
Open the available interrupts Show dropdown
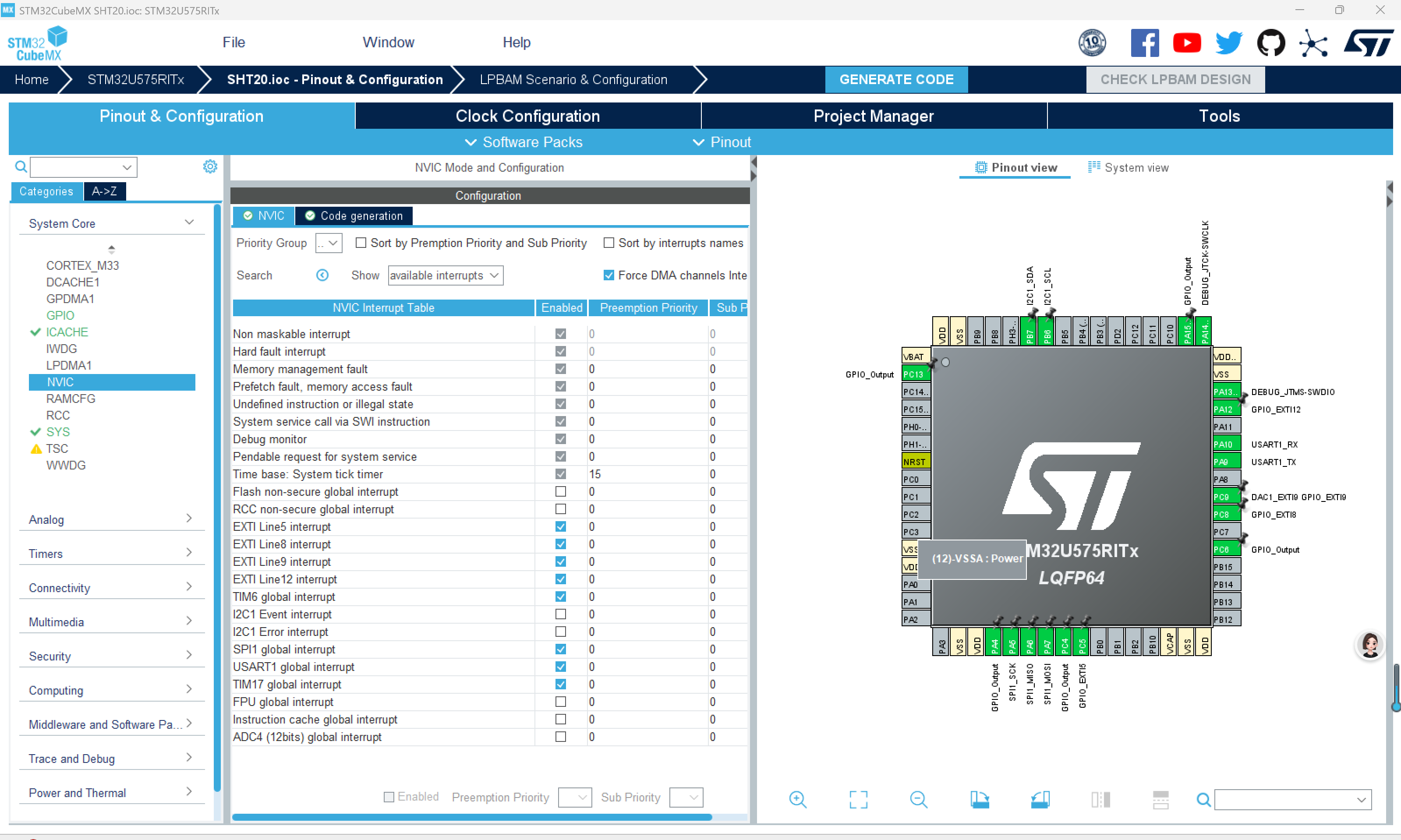click(445, 275)
